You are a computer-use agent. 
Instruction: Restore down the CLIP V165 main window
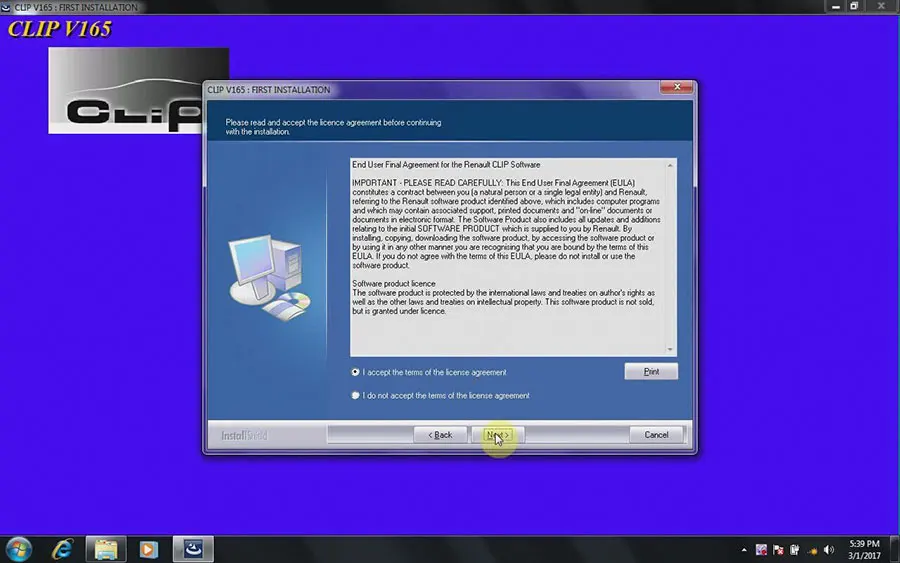point(854,6)
